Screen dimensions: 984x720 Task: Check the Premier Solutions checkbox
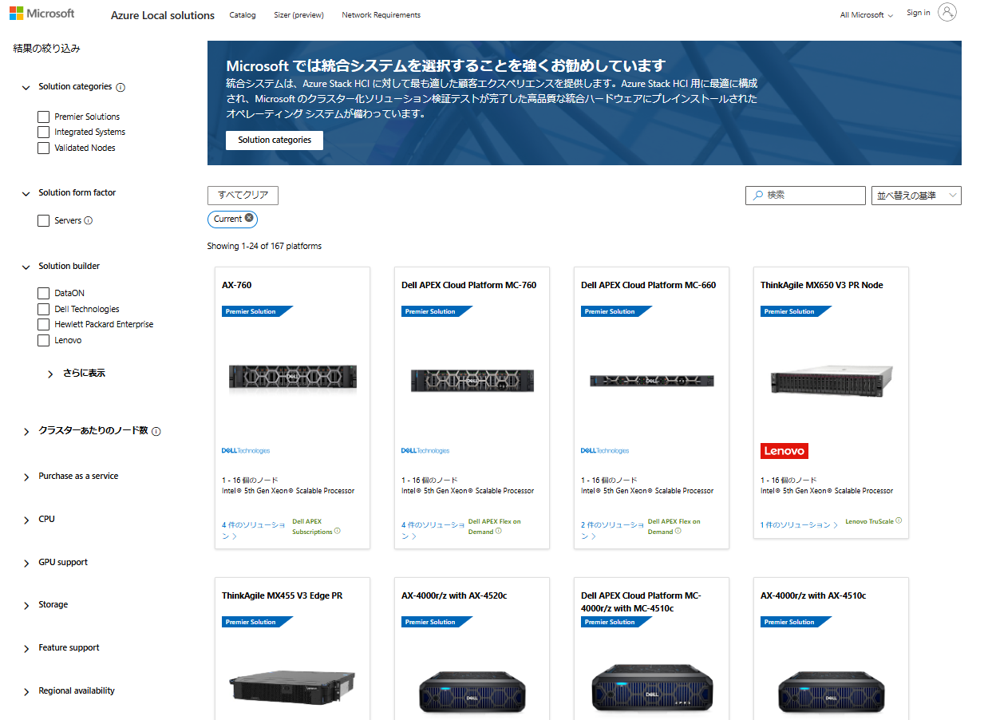(x=43, y=117)
